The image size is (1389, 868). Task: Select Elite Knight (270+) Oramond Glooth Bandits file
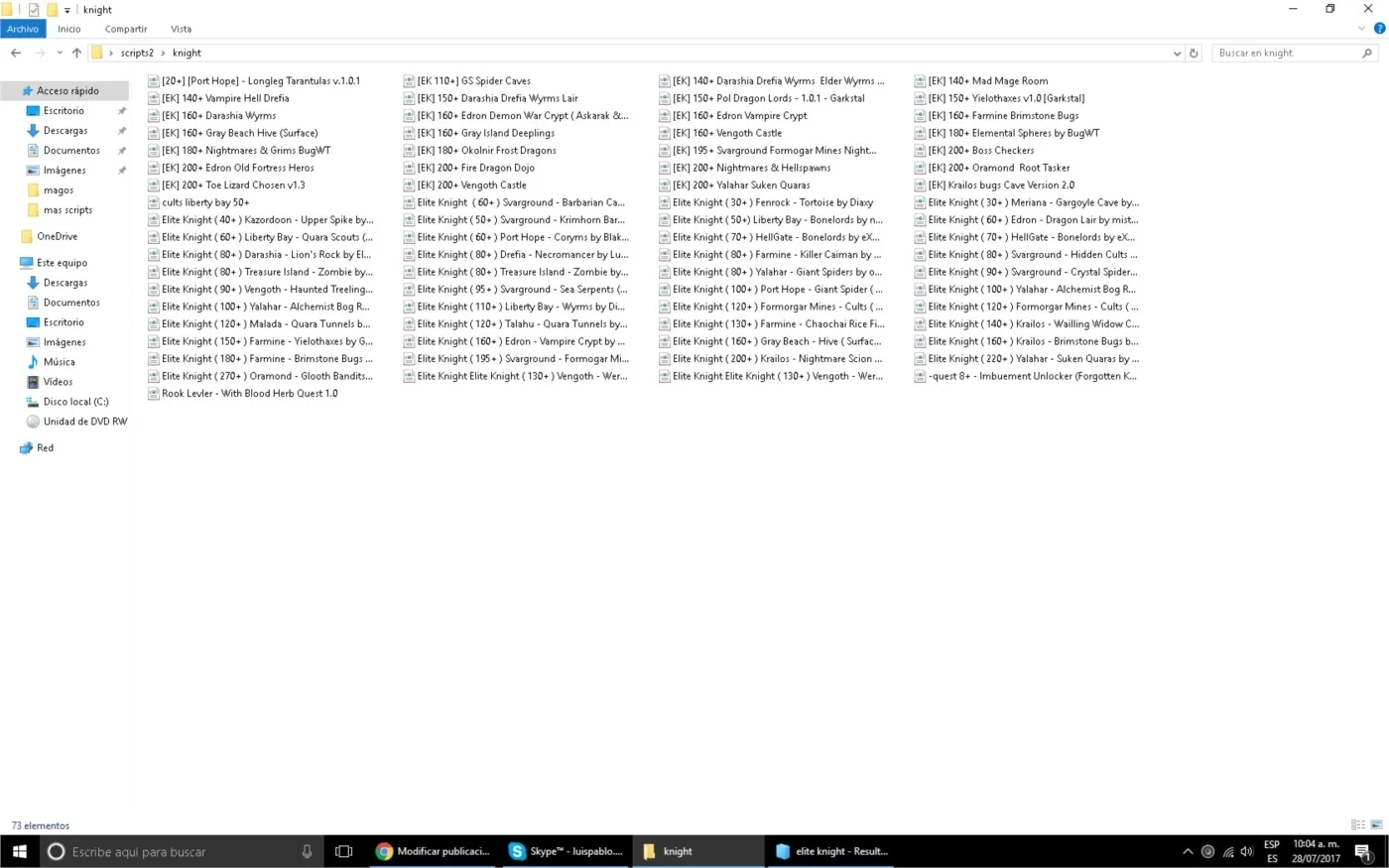(x=261, y=376)
